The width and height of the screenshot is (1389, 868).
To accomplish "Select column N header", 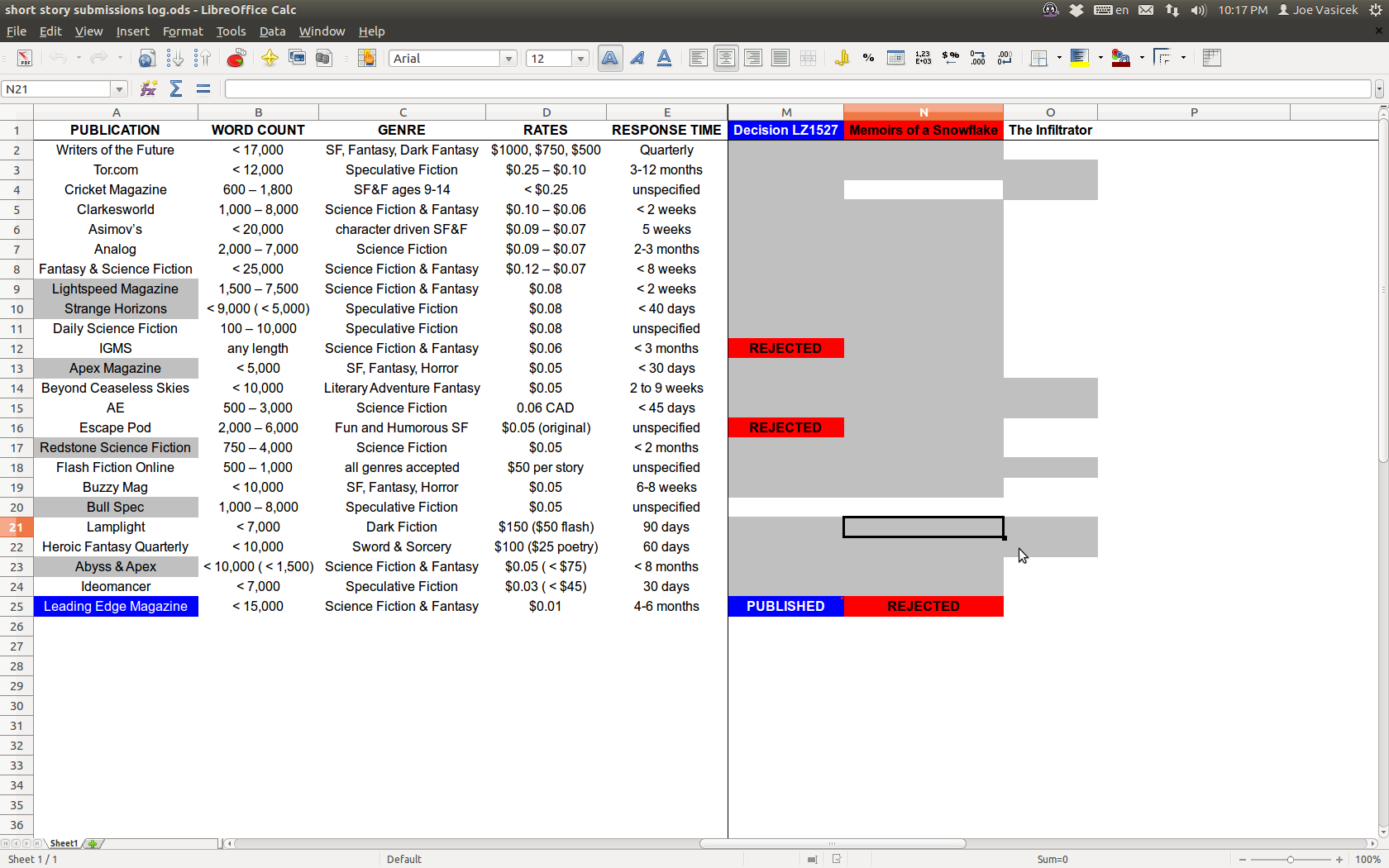I will tap(924, 112).
